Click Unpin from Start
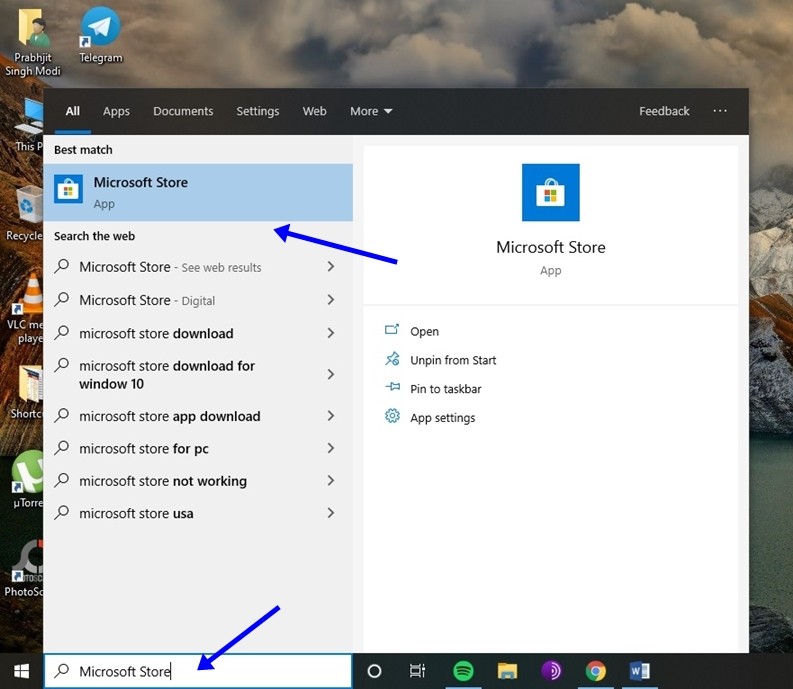Image resolution: width=793 pixels, height=689 pixels. (x=453, y=360)
